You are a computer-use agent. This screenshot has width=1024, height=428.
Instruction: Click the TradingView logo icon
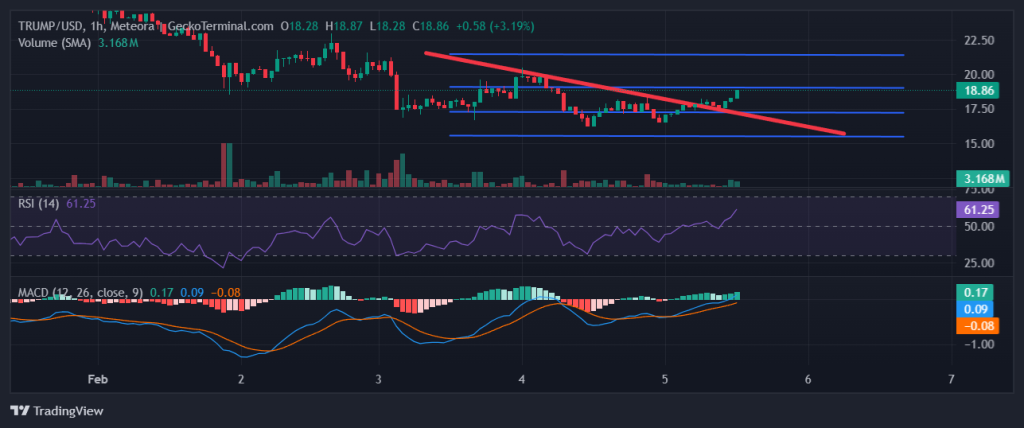pos(19,410)
